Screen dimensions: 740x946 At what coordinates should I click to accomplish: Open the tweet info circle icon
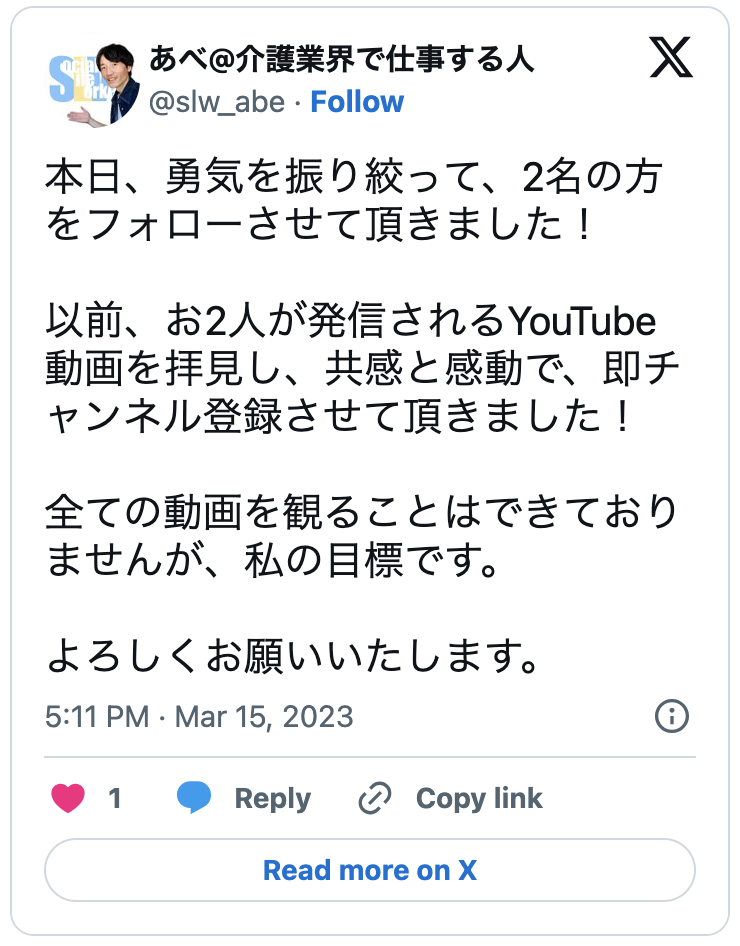pos(671,716)
